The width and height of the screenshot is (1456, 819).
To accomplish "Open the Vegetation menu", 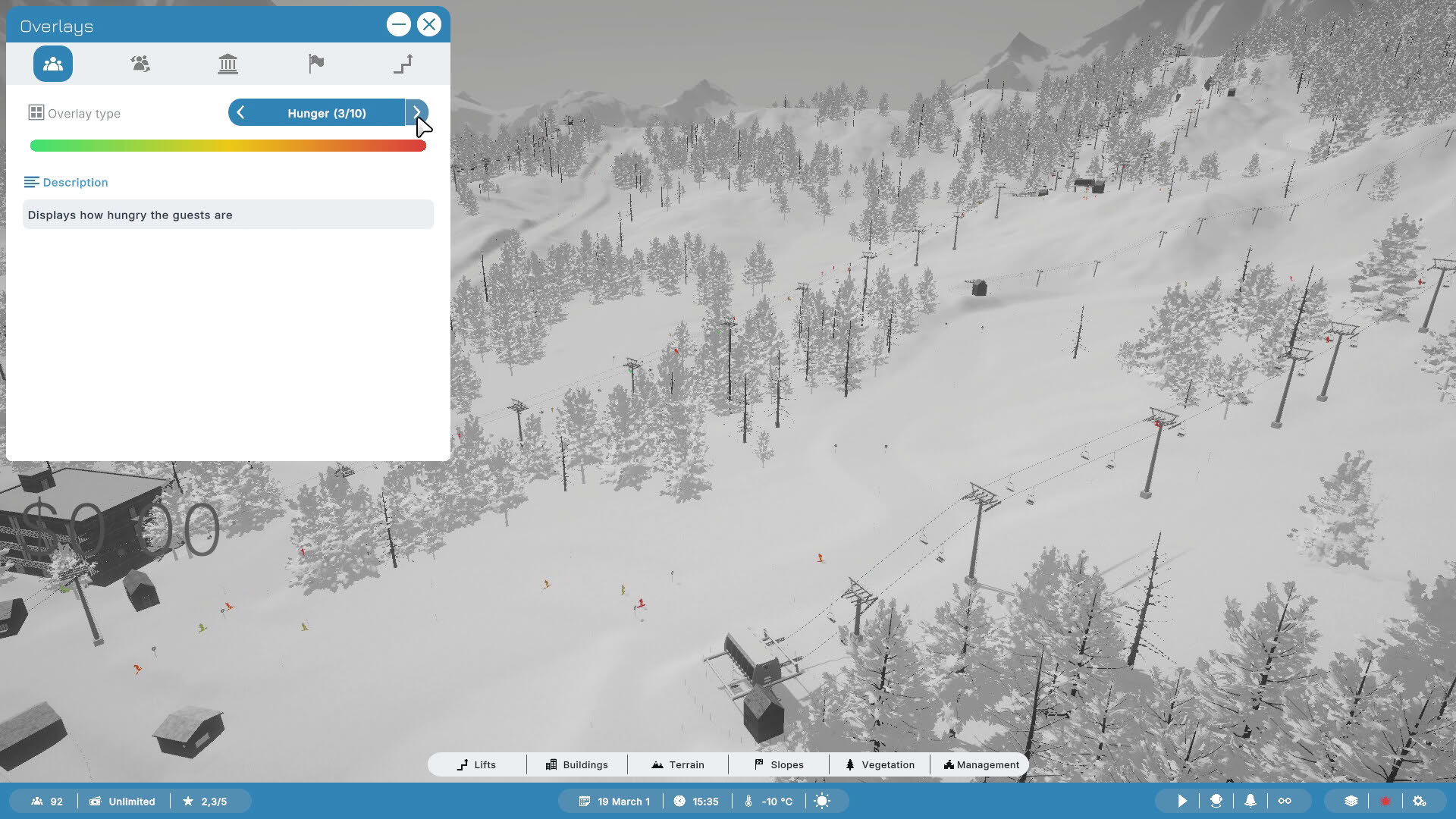I will [x=880, y=764].
